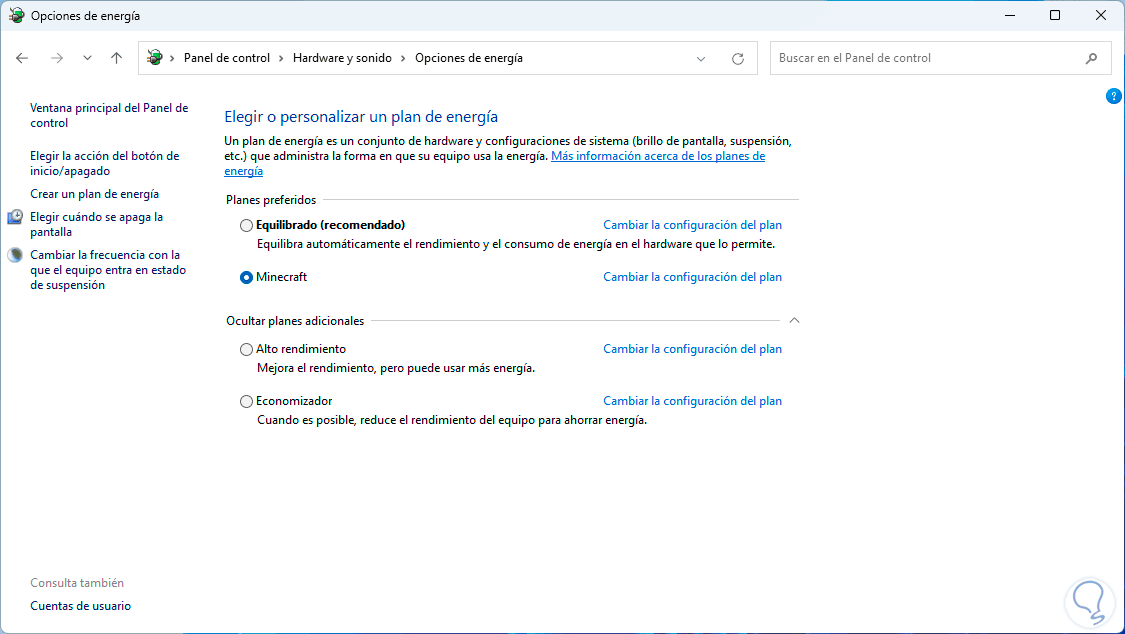
Task: Select the Equilibrado (recomendado) plan radio
Action: [246, 225]
